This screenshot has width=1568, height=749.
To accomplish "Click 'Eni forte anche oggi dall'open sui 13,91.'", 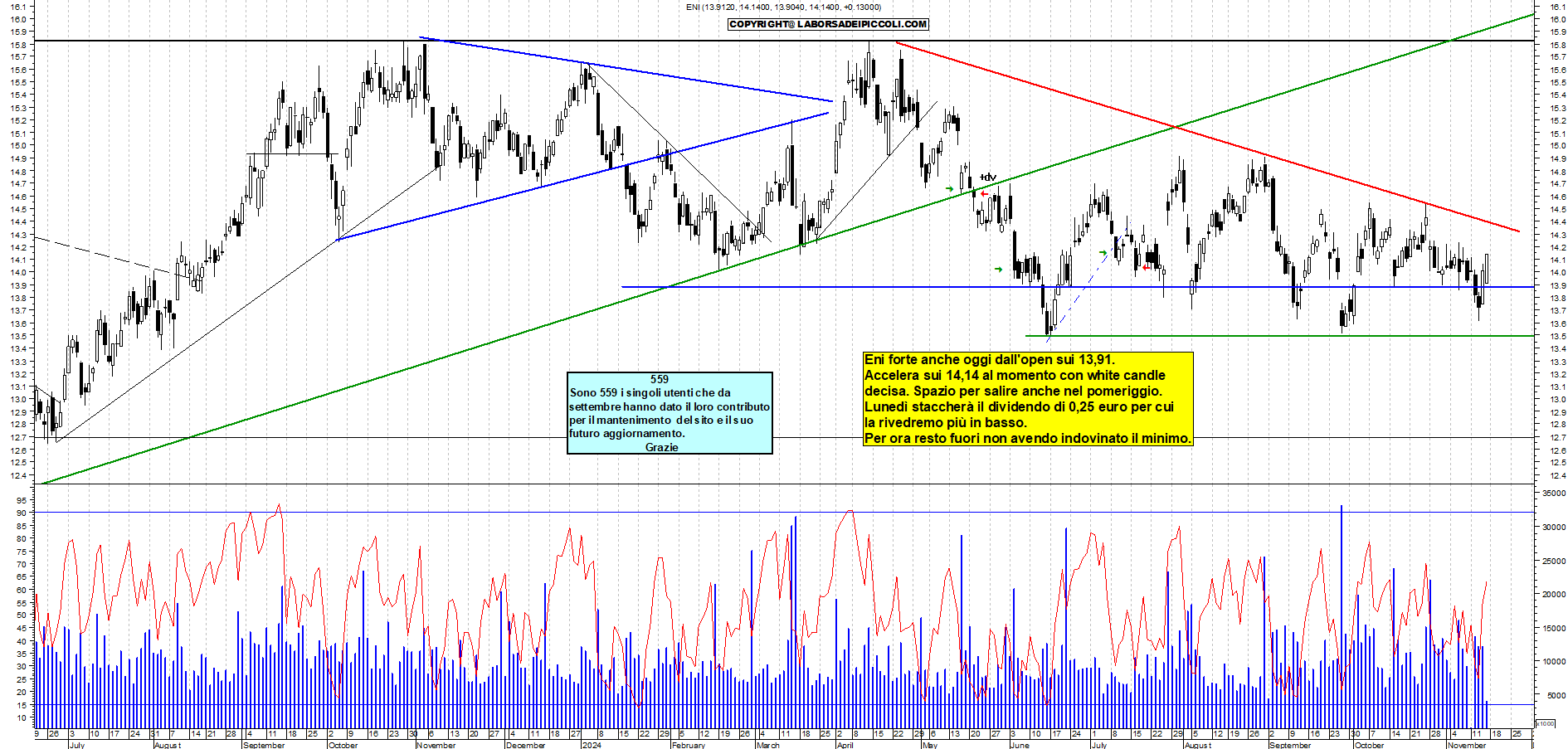I will (x=990, y=359).
